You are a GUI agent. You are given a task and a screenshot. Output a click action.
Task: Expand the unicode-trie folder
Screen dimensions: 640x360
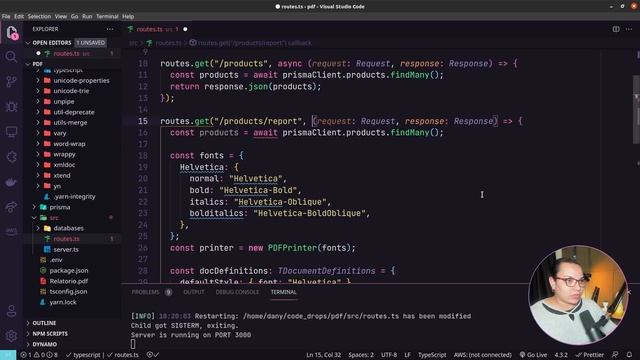pos(71,91)
